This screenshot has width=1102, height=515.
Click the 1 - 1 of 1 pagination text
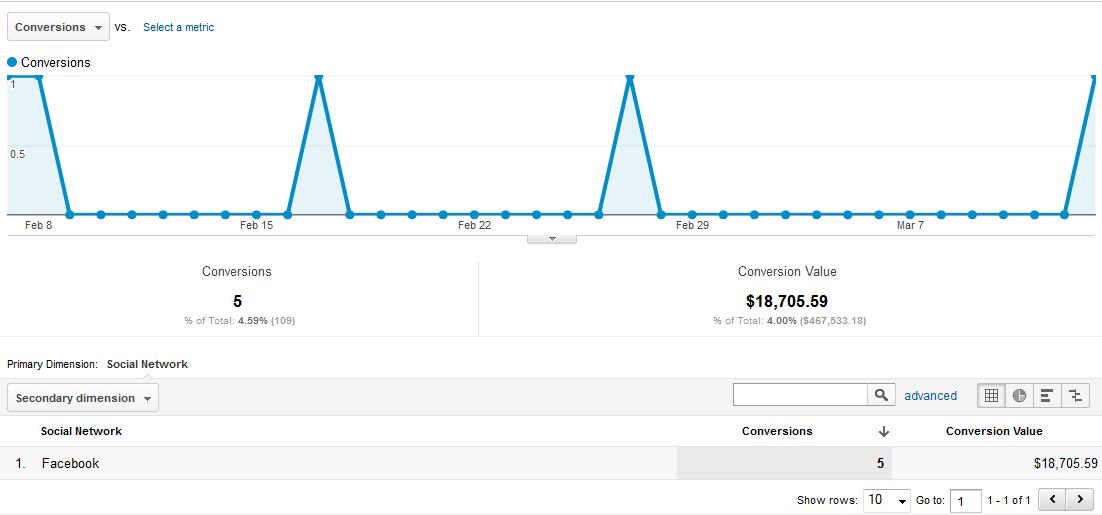point(1009,501)
